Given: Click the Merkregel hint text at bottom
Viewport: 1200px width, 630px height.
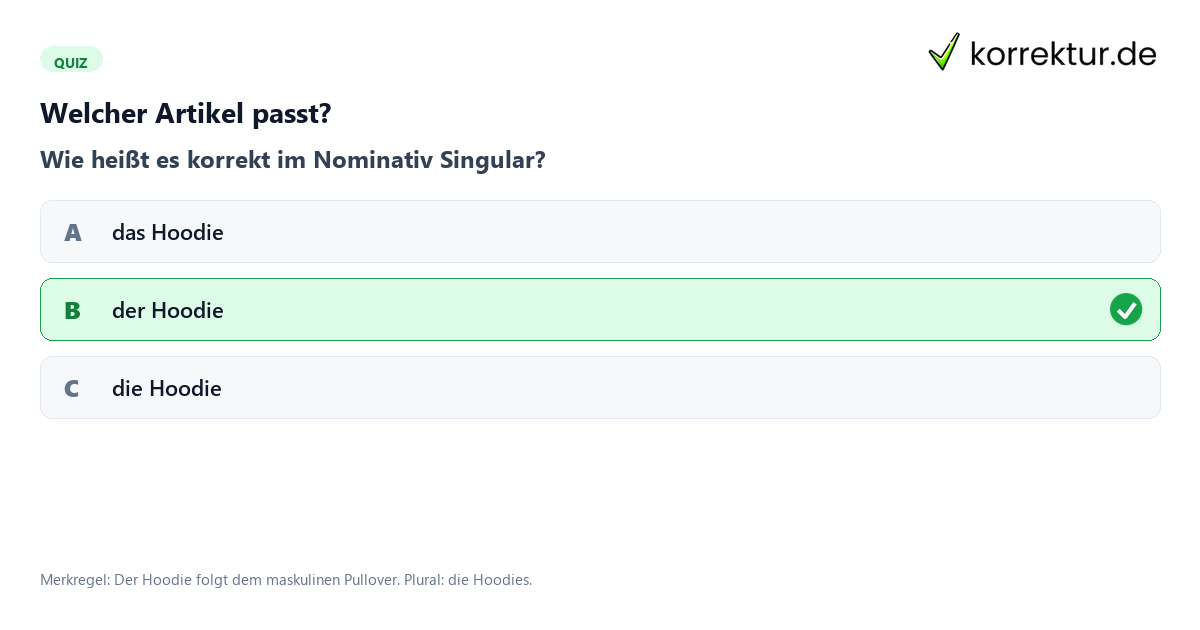Looking at the screenshot, I should pyautogui.click(x=286, y=580).
